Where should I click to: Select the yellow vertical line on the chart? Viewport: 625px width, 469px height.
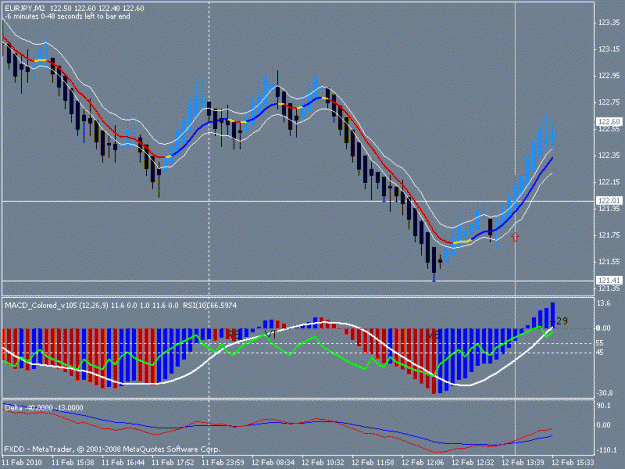(x=515, y=228)
